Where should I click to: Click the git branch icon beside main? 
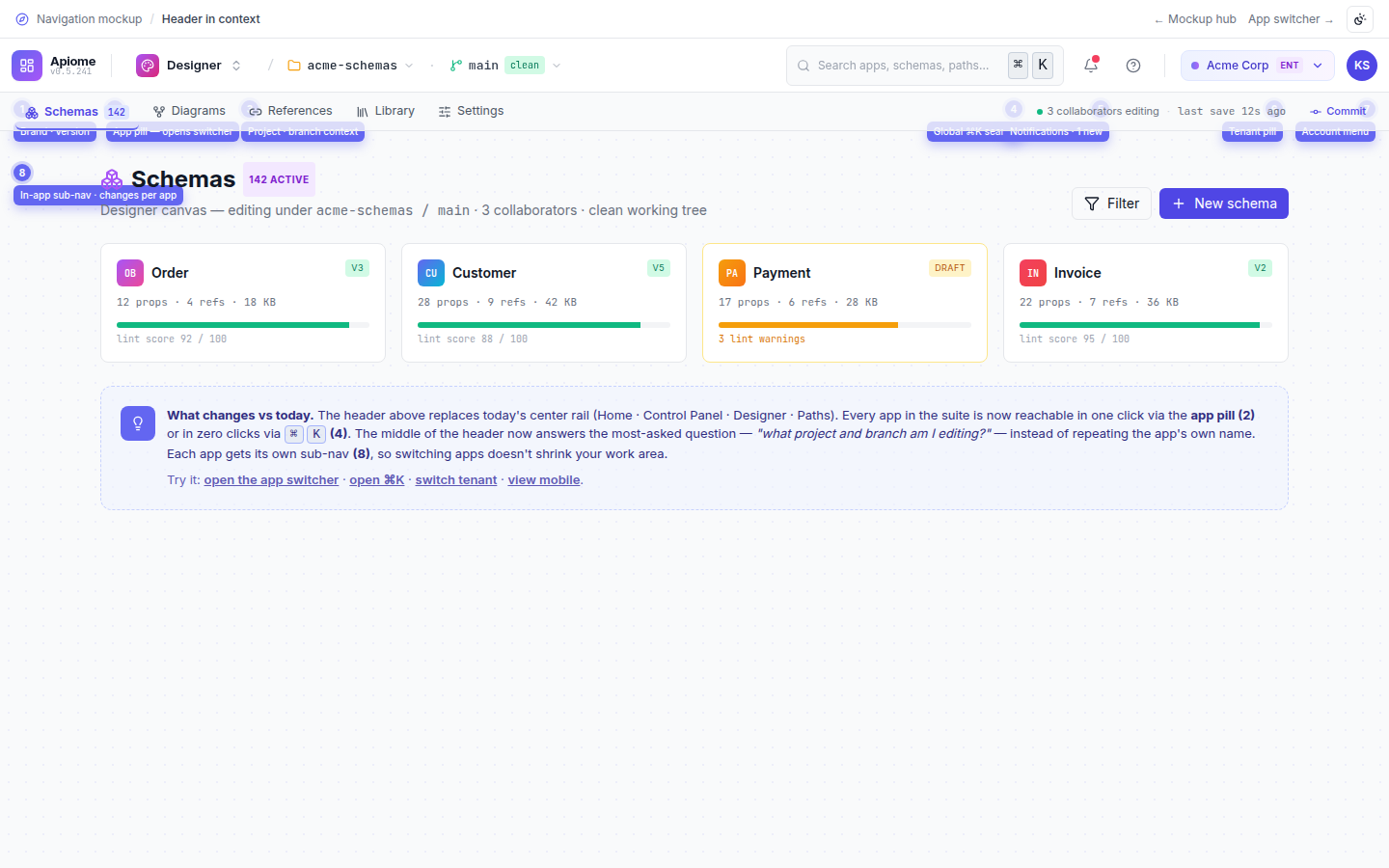455,66
